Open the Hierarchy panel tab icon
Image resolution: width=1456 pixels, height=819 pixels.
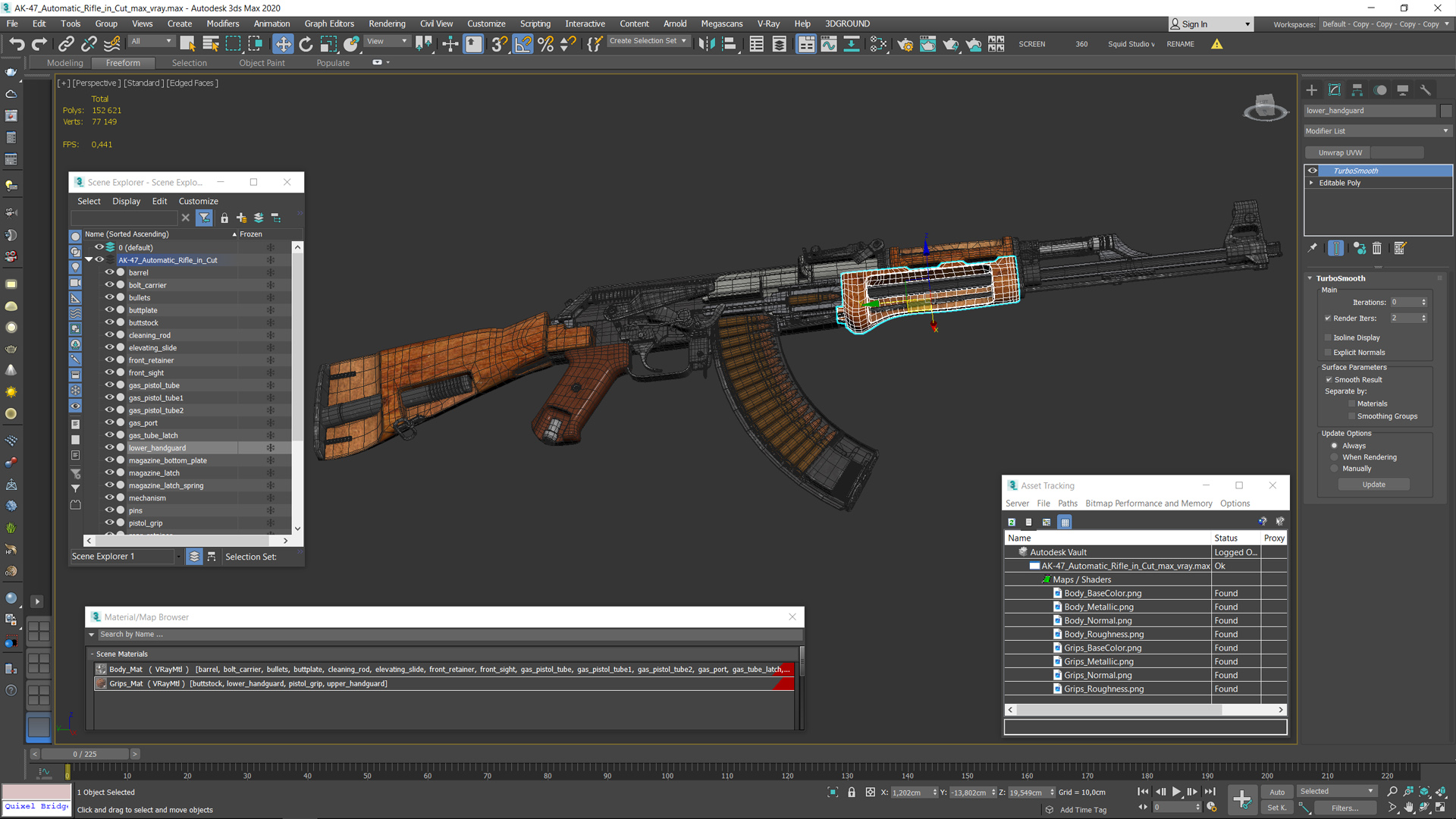click(x=1357, y=90)
